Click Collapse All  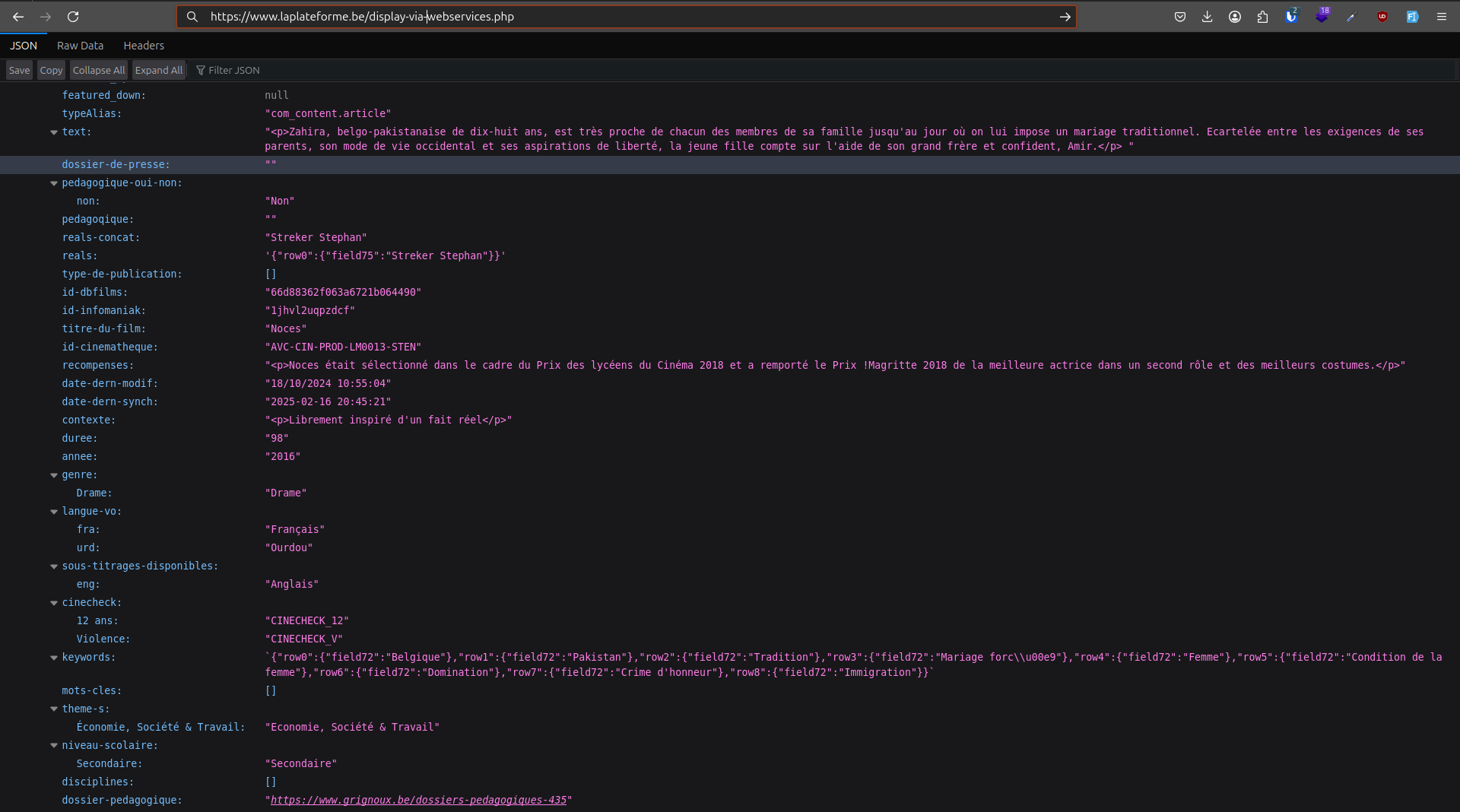pyautogui.click(x=99, y=70)
